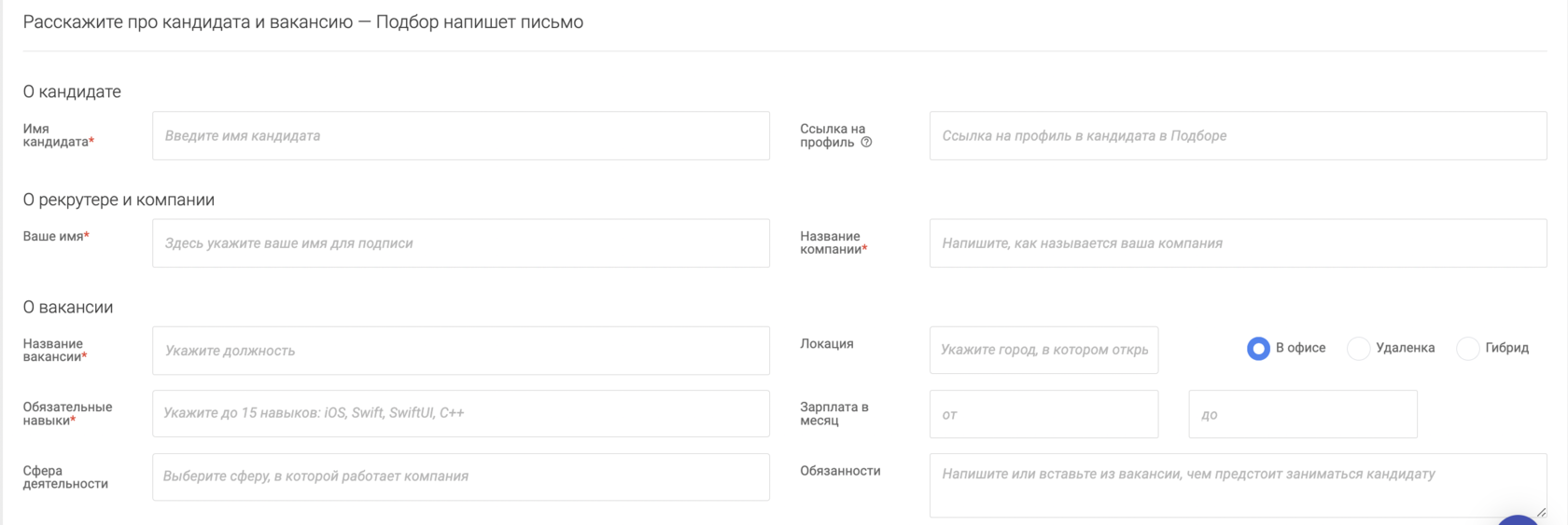Focus the Имя кандидата input field
This screenshot has height=525, width=1568.
460,136
